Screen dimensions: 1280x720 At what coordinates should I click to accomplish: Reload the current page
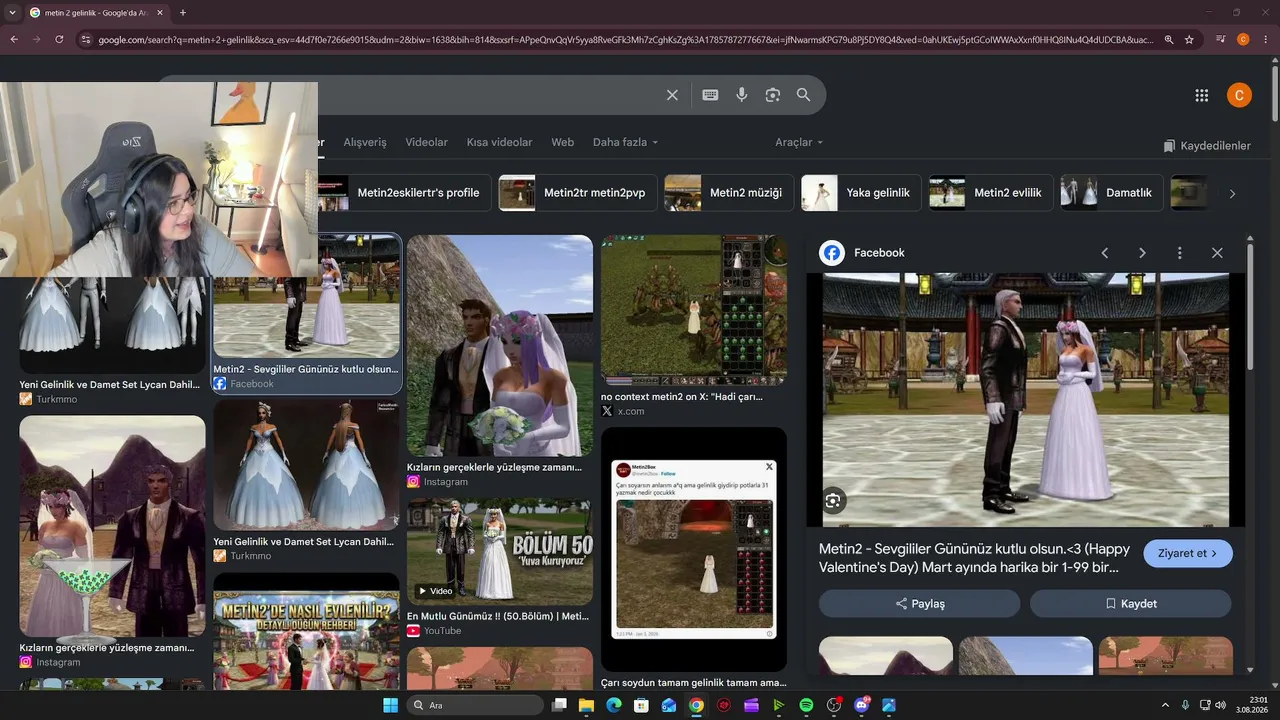(x=59, y=39)
